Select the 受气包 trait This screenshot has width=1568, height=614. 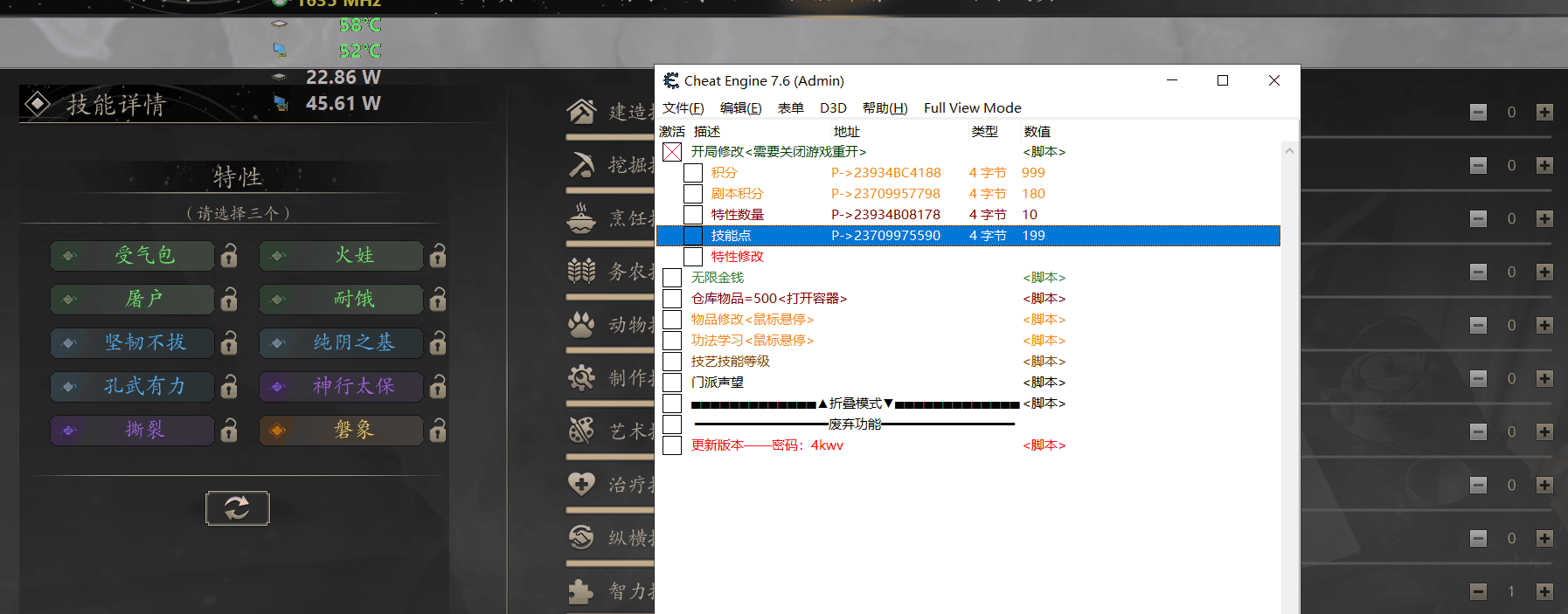coord(132,255)
